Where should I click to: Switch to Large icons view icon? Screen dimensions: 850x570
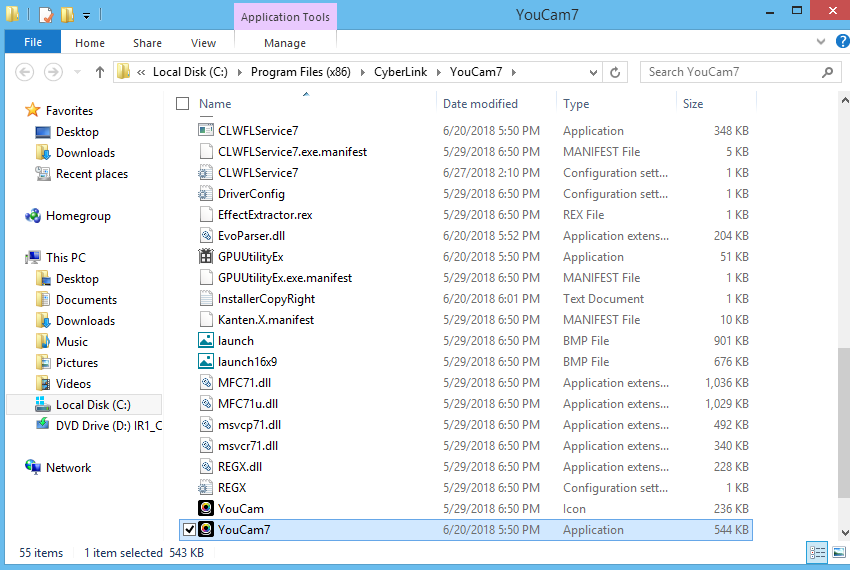[x=839, y=552]
